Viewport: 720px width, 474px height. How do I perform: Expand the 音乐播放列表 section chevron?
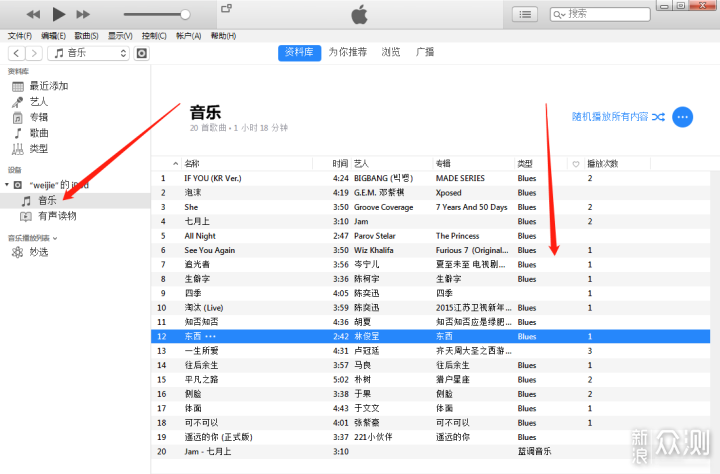point(55,238)
